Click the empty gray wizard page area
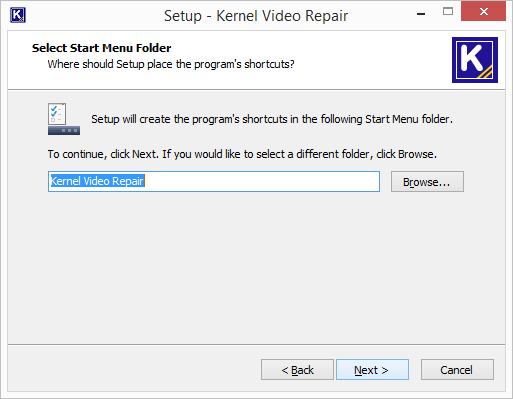This screenshot has width=513, height=399. pos(256,267)
